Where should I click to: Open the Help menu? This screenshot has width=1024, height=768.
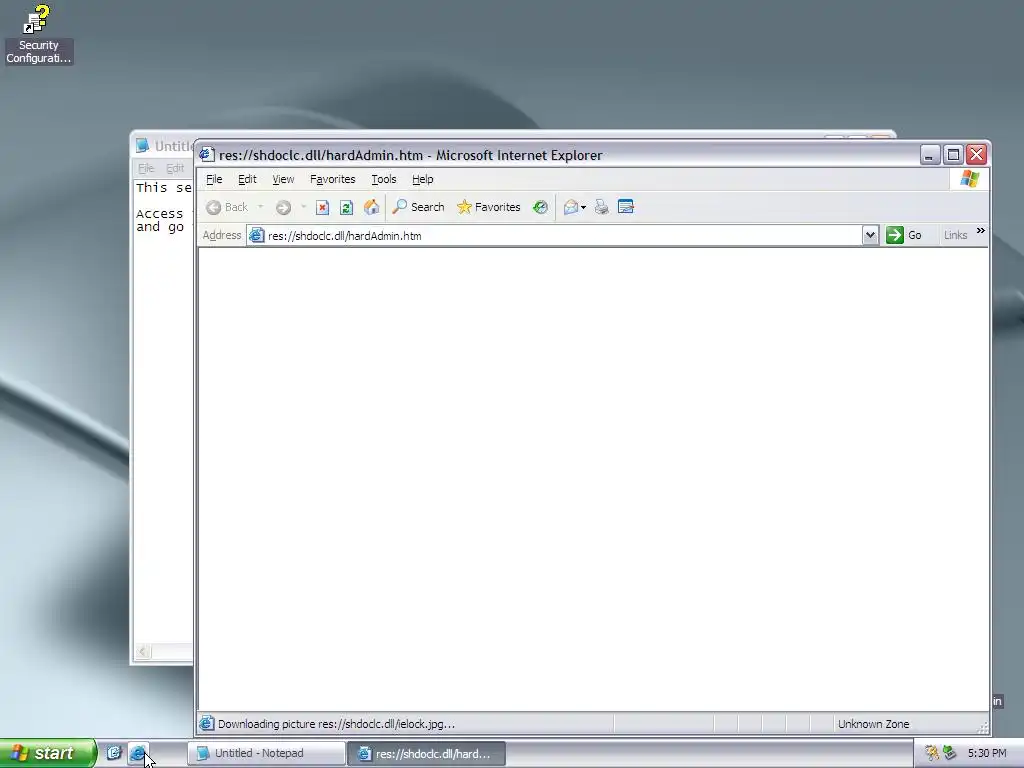(423, 179)
